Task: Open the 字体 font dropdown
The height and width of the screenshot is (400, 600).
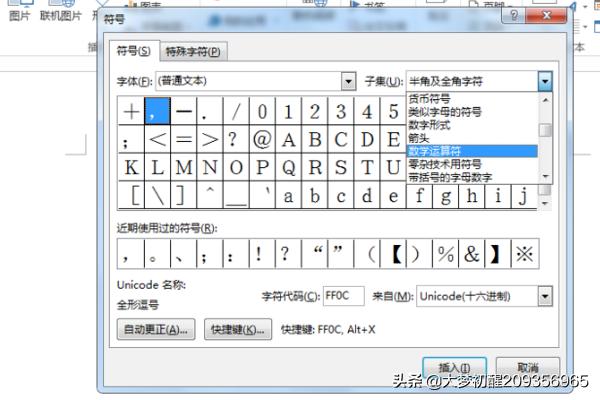Action: coord(348,81)
